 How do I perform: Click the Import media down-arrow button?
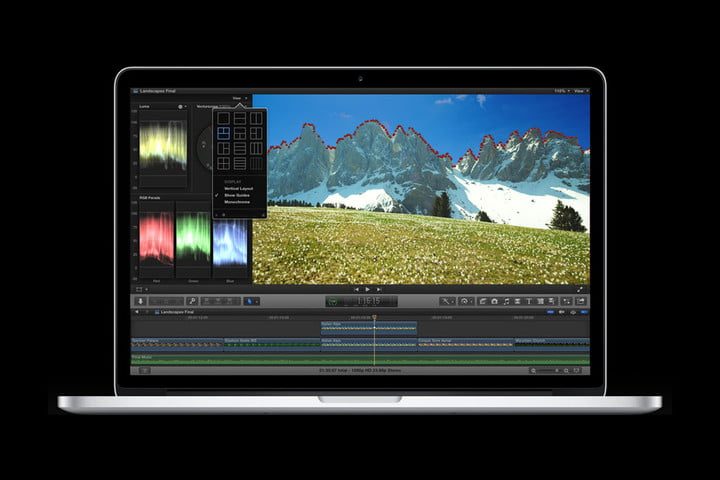140,301
